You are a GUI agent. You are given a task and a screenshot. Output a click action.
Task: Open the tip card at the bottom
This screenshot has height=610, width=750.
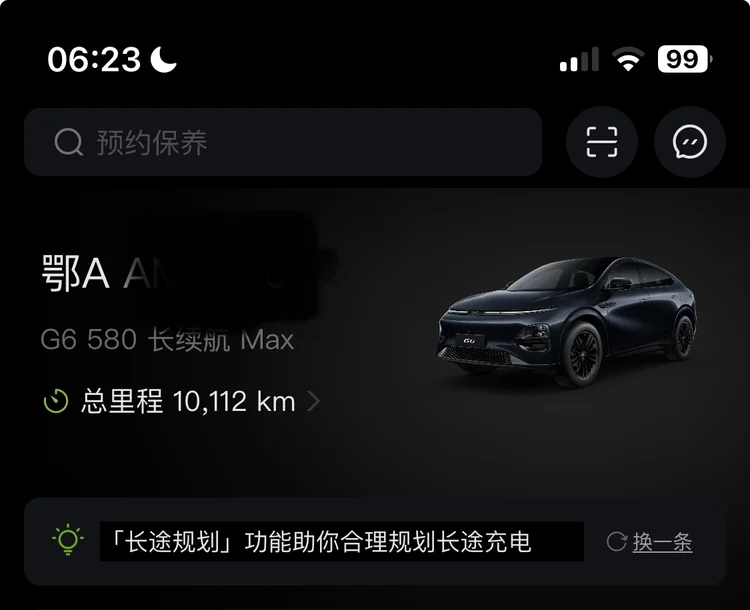375,542
